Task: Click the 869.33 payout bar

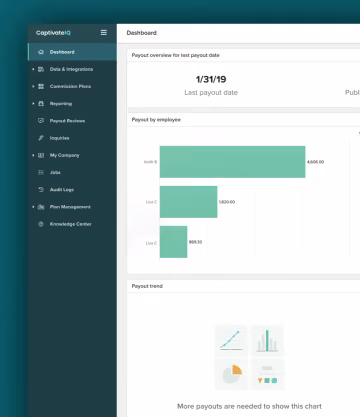Action: click(x=174, y=242)
